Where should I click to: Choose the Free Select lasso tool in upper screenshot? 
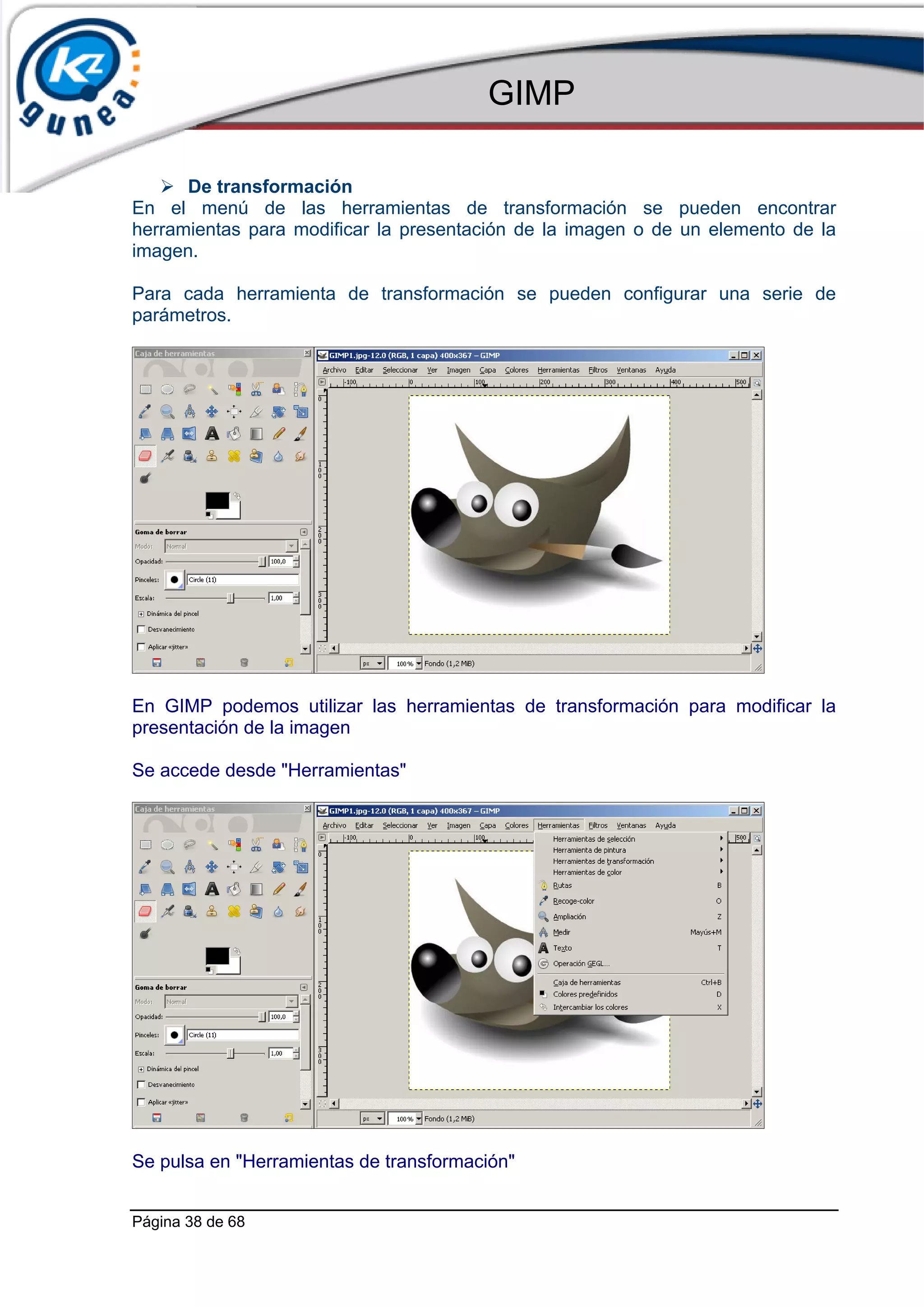tap(189, 389)
